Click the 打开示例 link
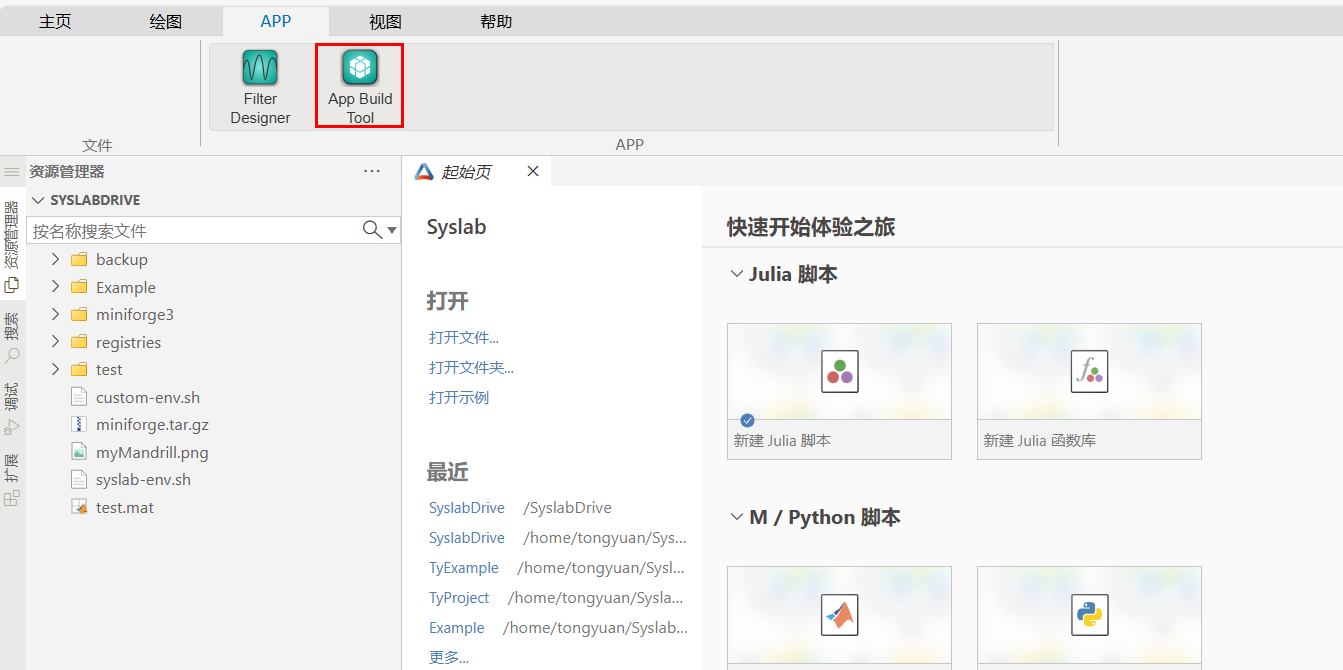 pyautogui.click(x=459, y=398)
